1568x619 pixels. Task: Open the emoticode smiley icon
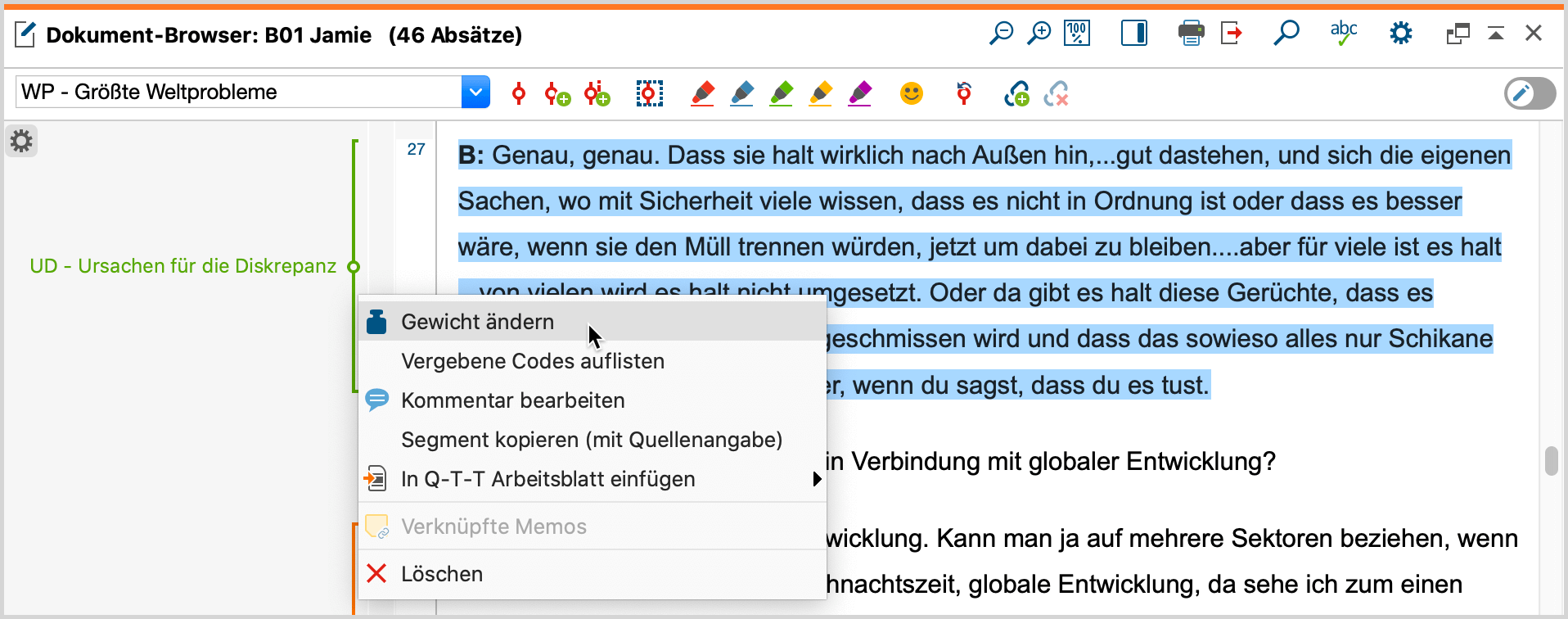(912, 93)
